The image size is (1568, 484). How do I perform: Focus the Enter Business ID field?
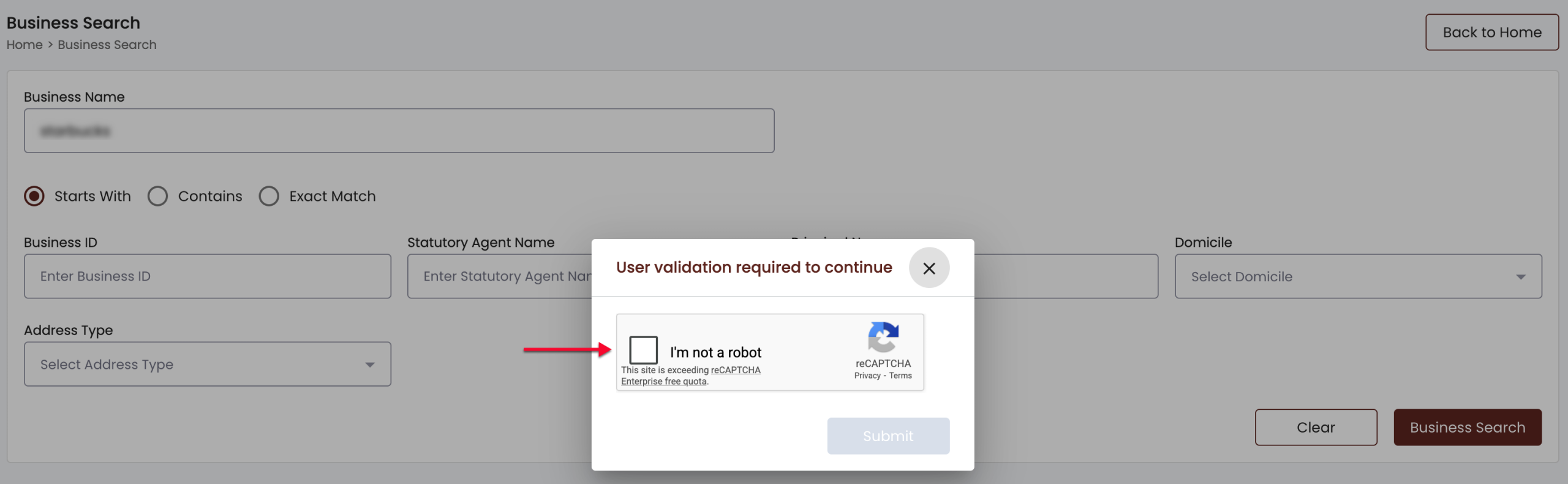(207, 276)
